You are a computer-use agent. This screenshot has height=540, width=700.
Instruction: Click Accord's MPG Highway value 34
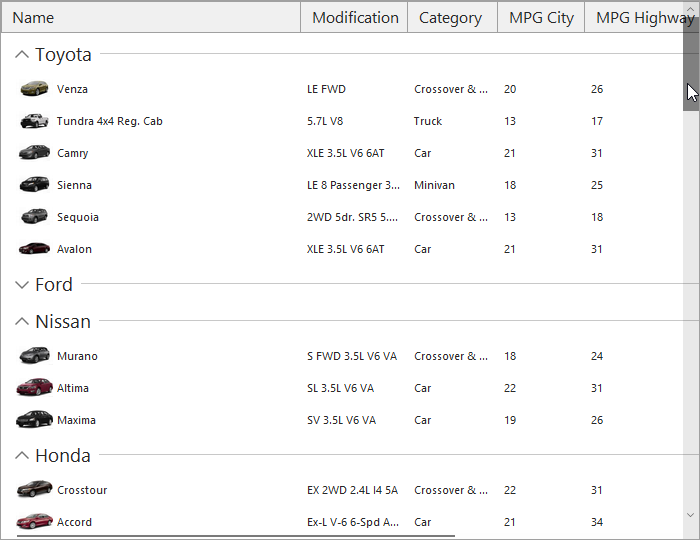(597, 522)
